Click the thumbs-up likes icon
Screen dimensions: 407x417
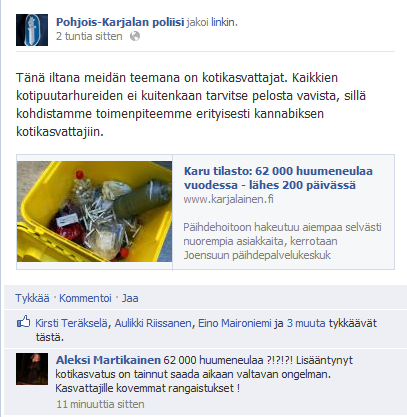[x=23, y=322]
